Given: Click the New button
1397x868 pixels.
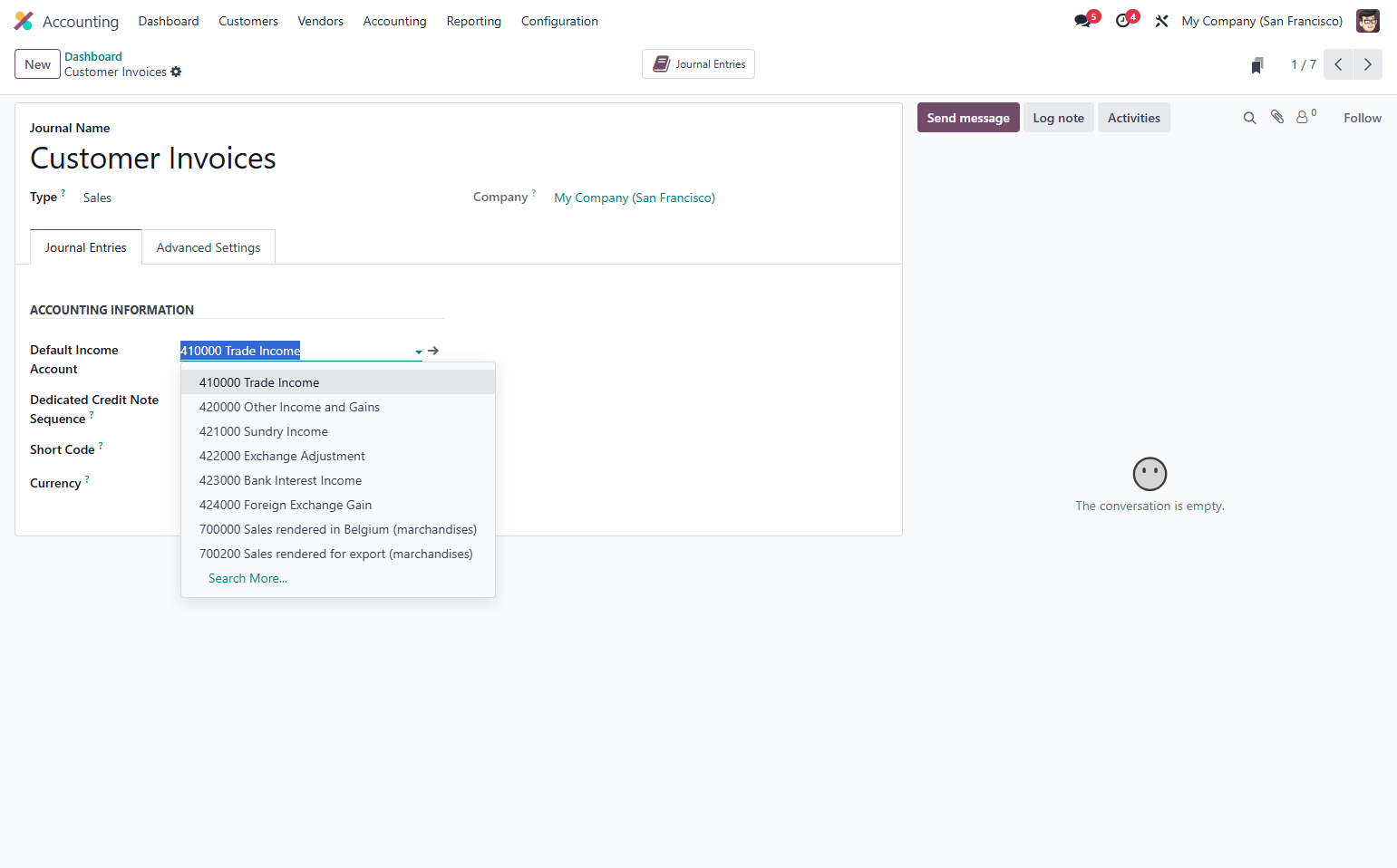Looking at the screenshot, I should [x=37, y=64].
